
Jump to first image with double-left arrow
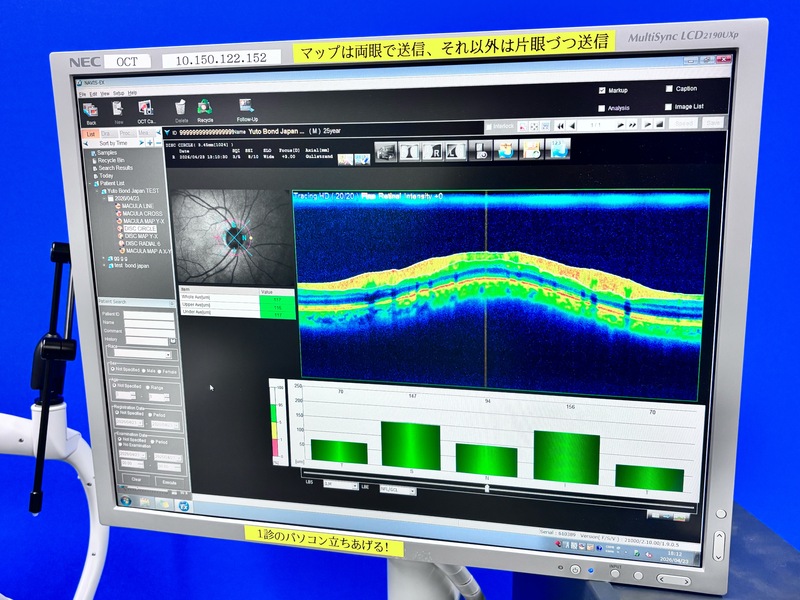560,125
